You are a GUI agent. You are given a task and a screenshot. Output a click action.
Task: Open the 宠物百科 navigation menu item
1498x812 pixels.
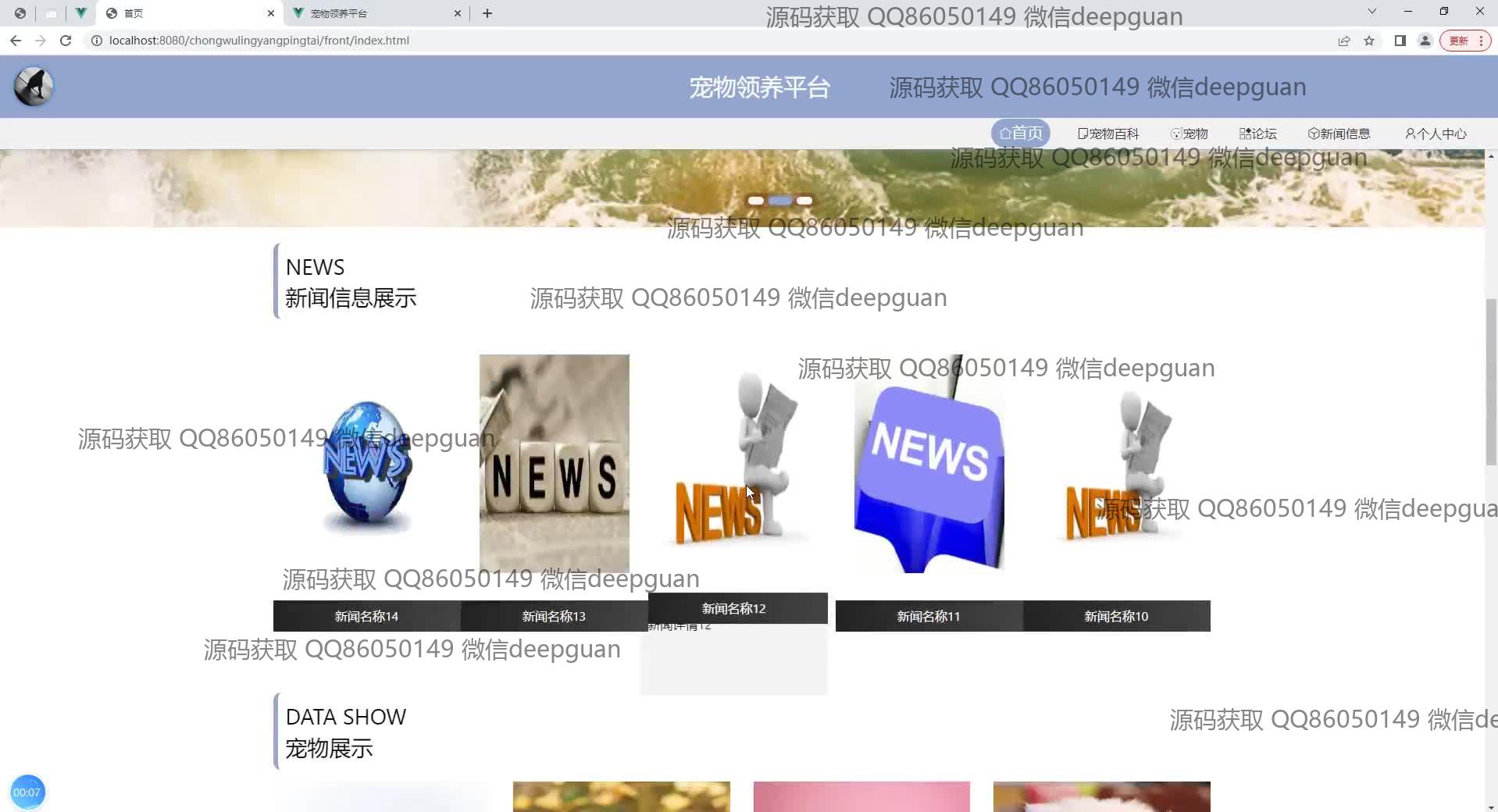1108,134
